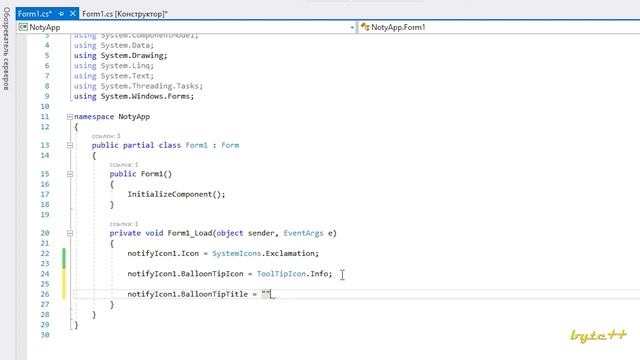
Task: Switch to the Form1.cs [Конструктор] tab
Action: point(124,14)
